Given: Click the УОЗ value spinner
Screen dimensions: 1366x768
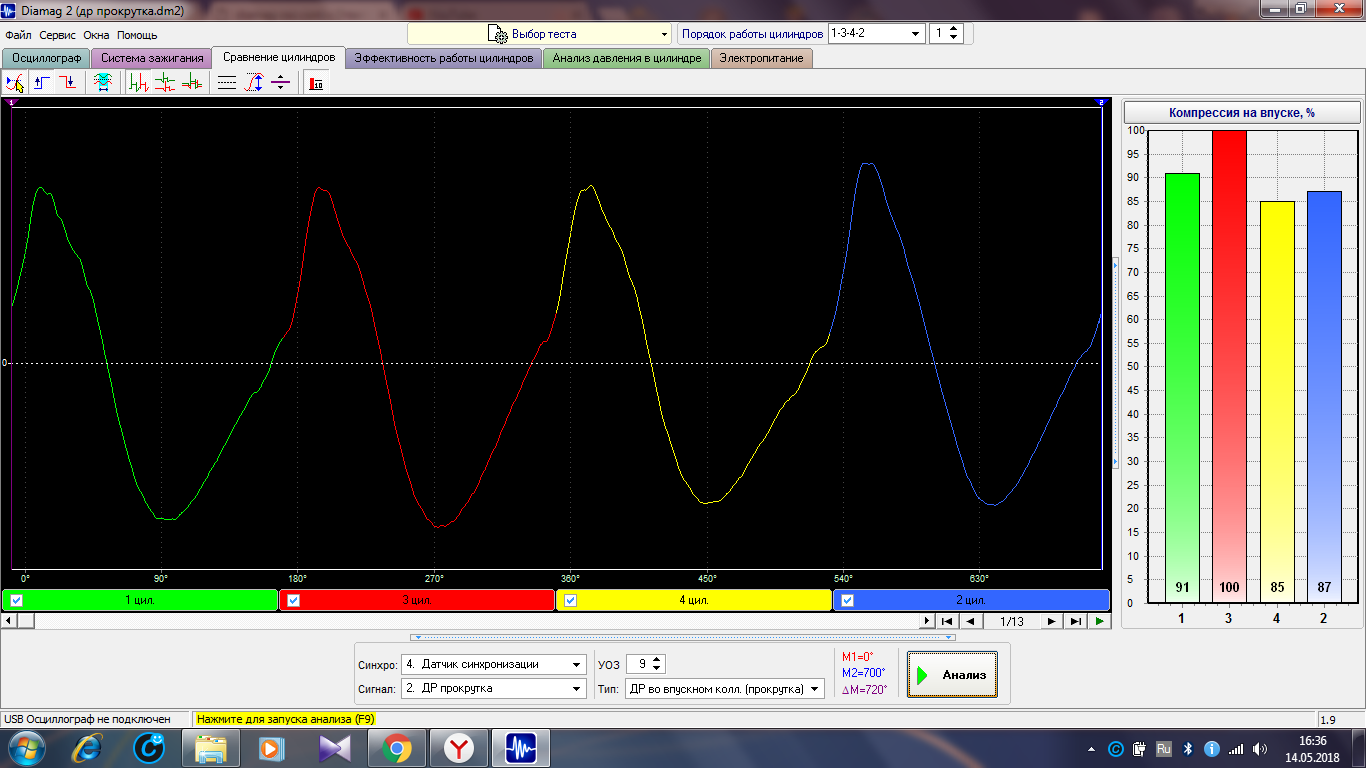Looking at the screenshot, I should [657, 664].
